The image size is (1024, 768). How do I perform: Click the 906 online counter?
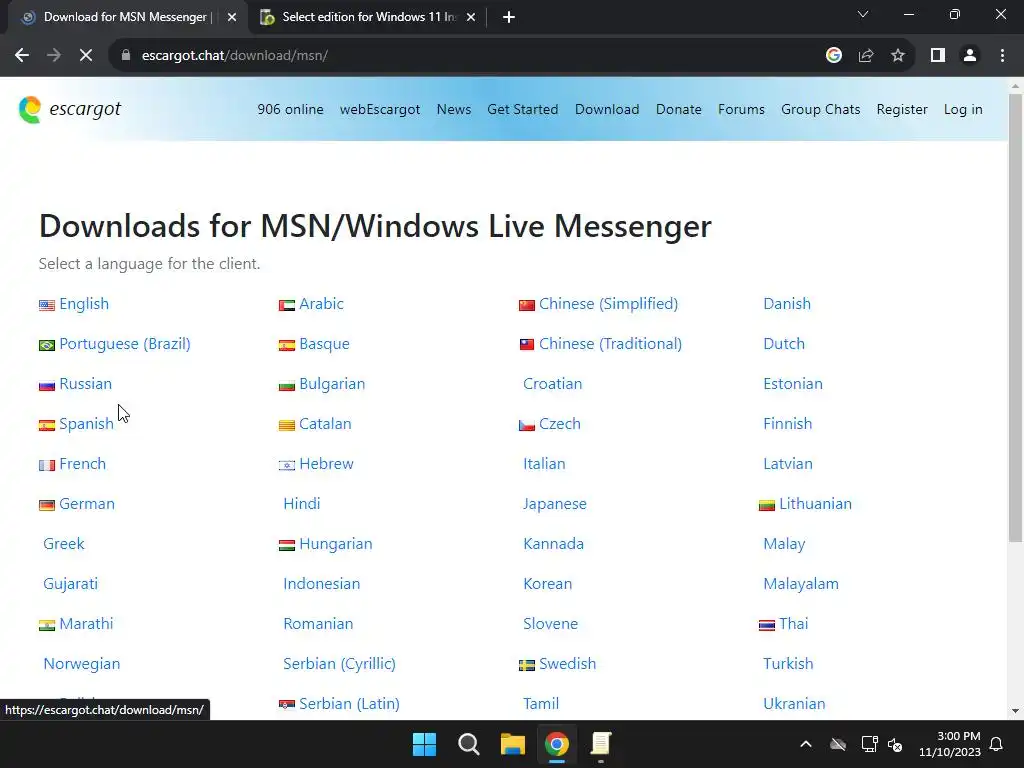[x=290, y=110]
